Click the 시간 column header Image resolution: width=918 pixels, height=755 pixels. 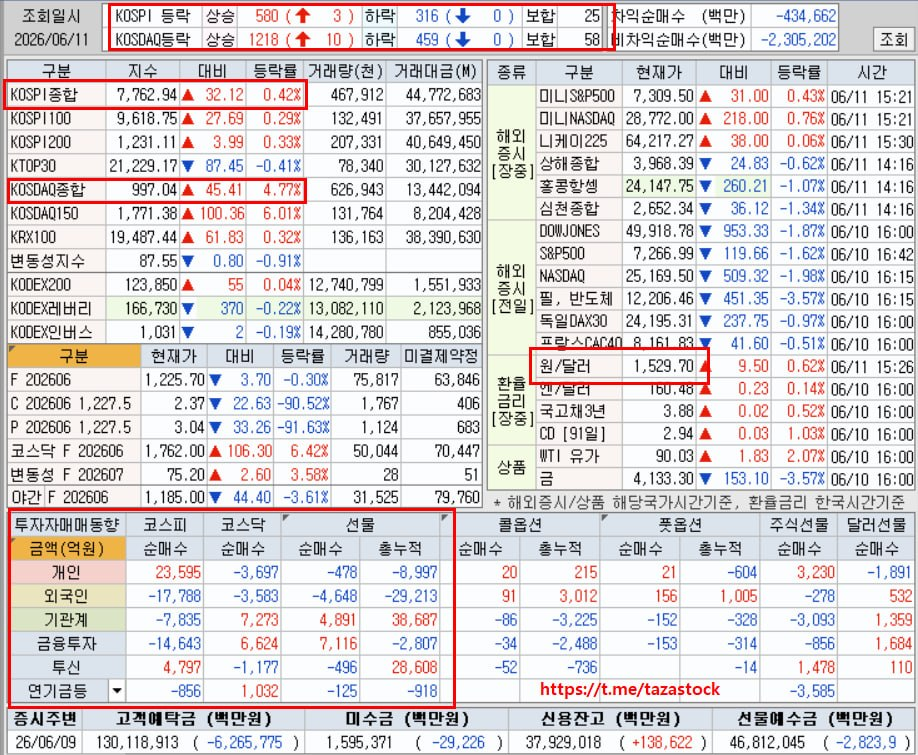871,72
